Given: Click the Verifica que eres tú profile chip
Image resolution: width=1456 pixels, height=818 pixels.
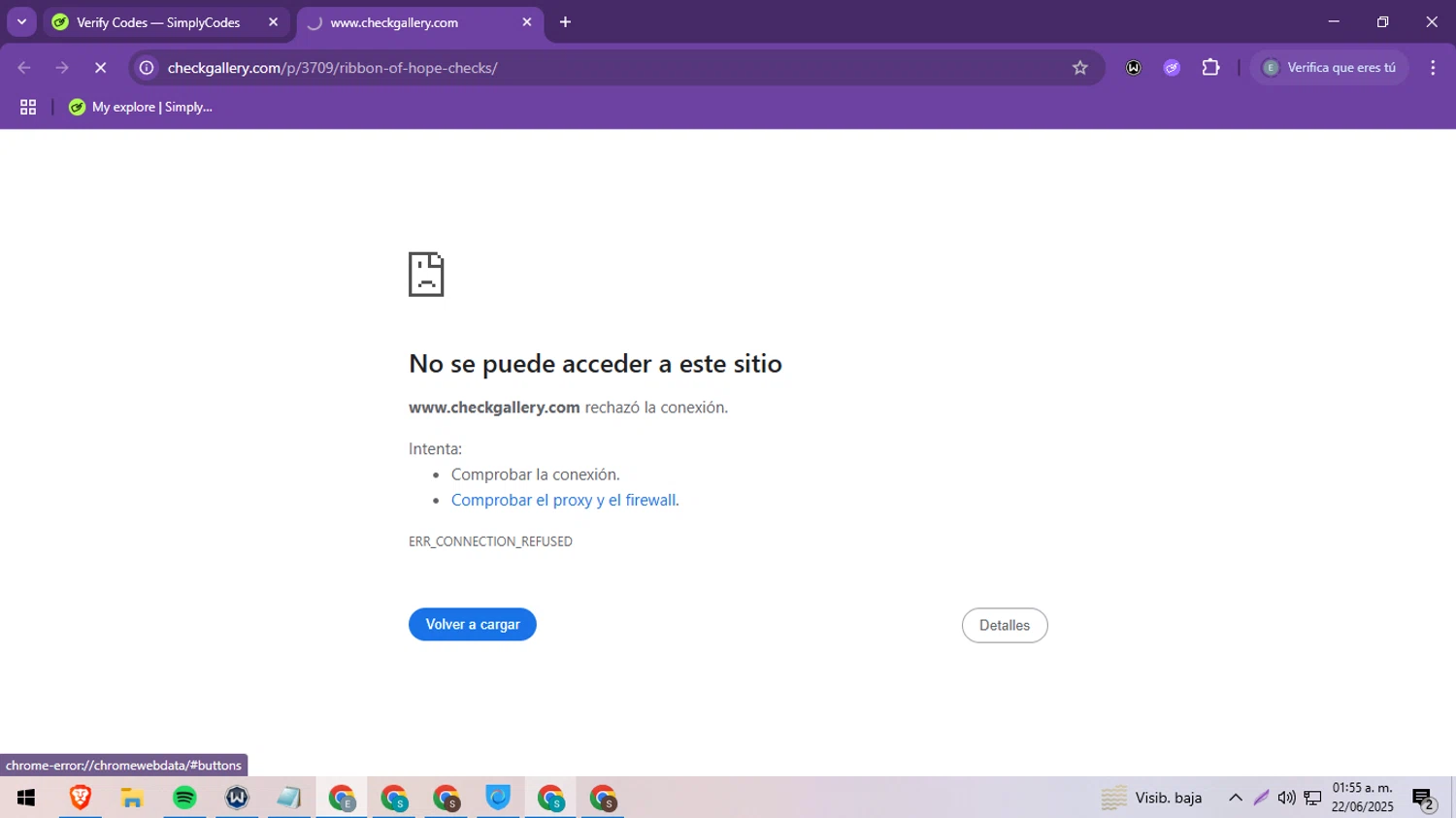Looking at the screenshot, I should coord(1329,68).
